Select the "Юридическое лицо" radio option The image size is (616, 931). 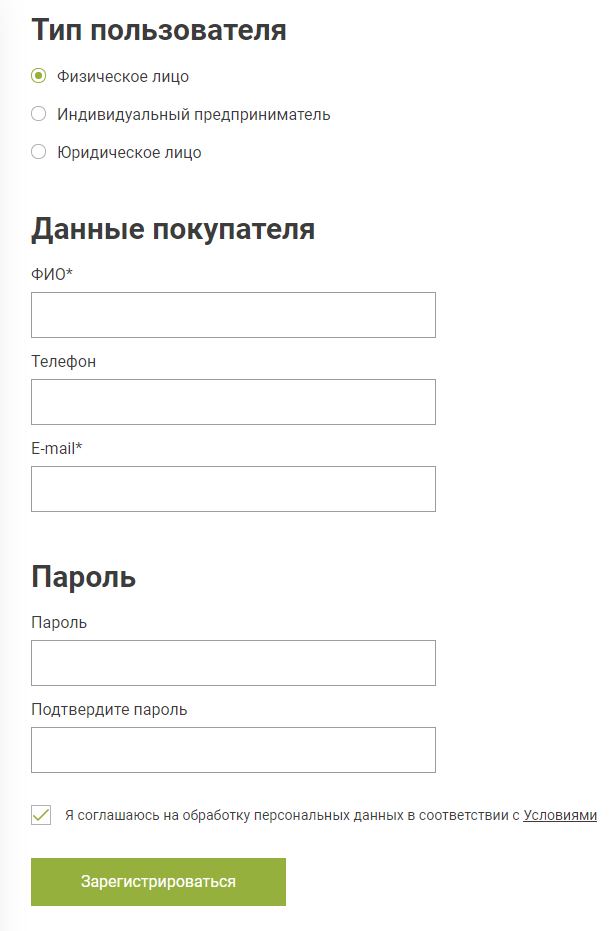point(39,152)
